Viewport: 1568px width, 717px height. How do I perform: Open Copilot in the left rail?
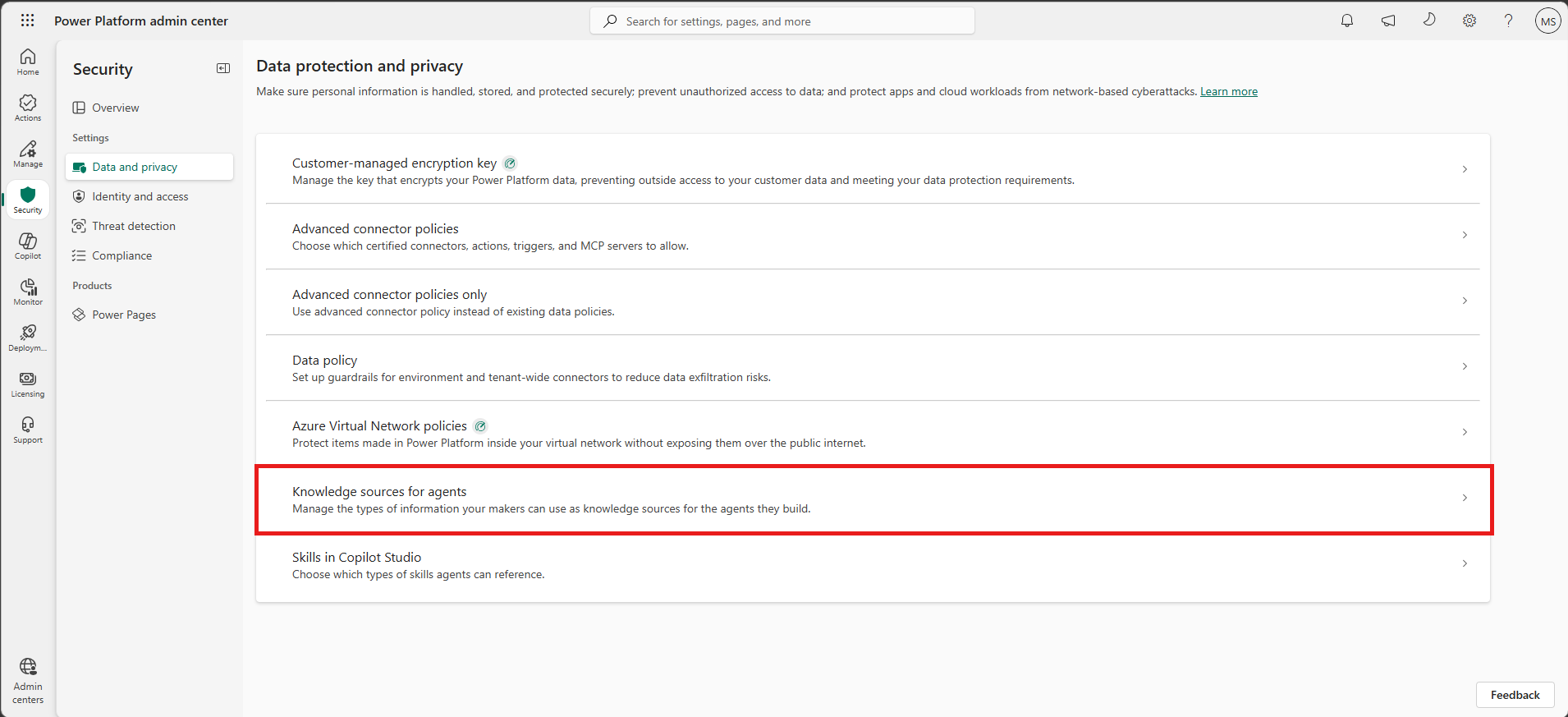[28, 246]
